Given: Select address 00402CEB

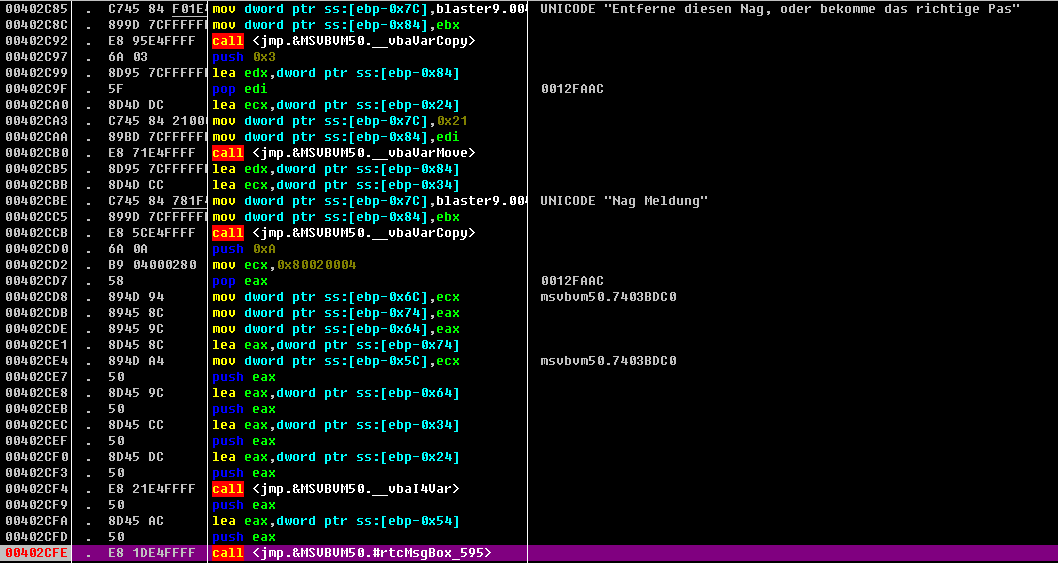Looking at the screenshot, I should click(x=34, y=409).
